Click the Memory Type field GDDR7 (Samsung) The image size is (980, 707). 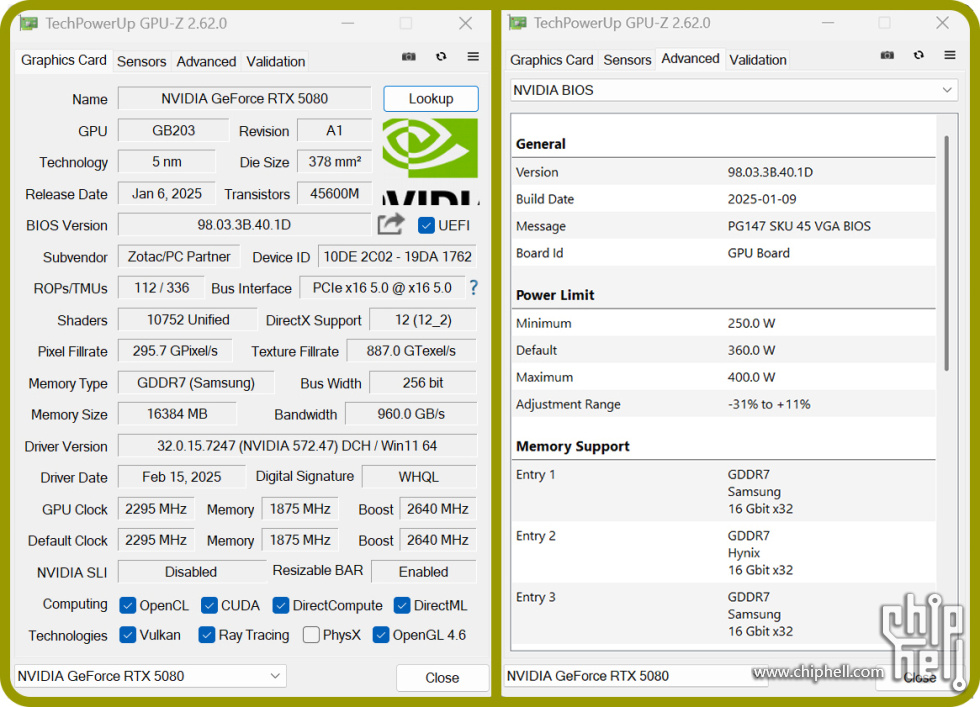pos(196,383)
